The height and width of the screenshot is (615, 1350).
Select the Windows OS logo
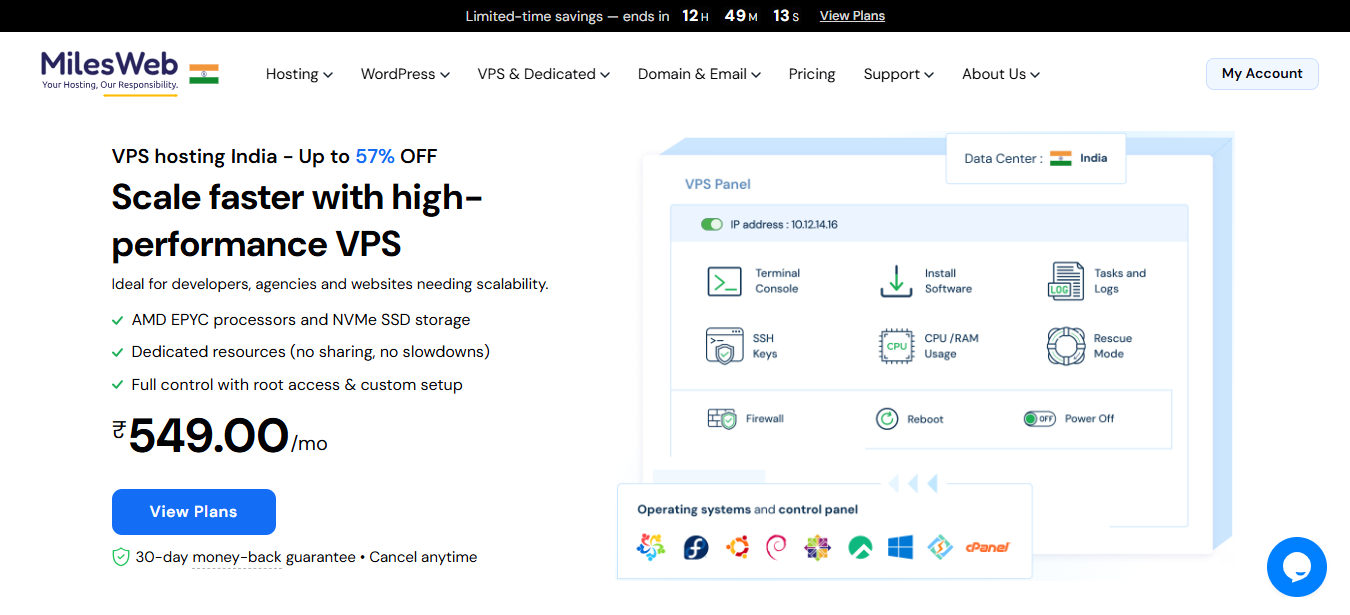[x=900, y=547]
